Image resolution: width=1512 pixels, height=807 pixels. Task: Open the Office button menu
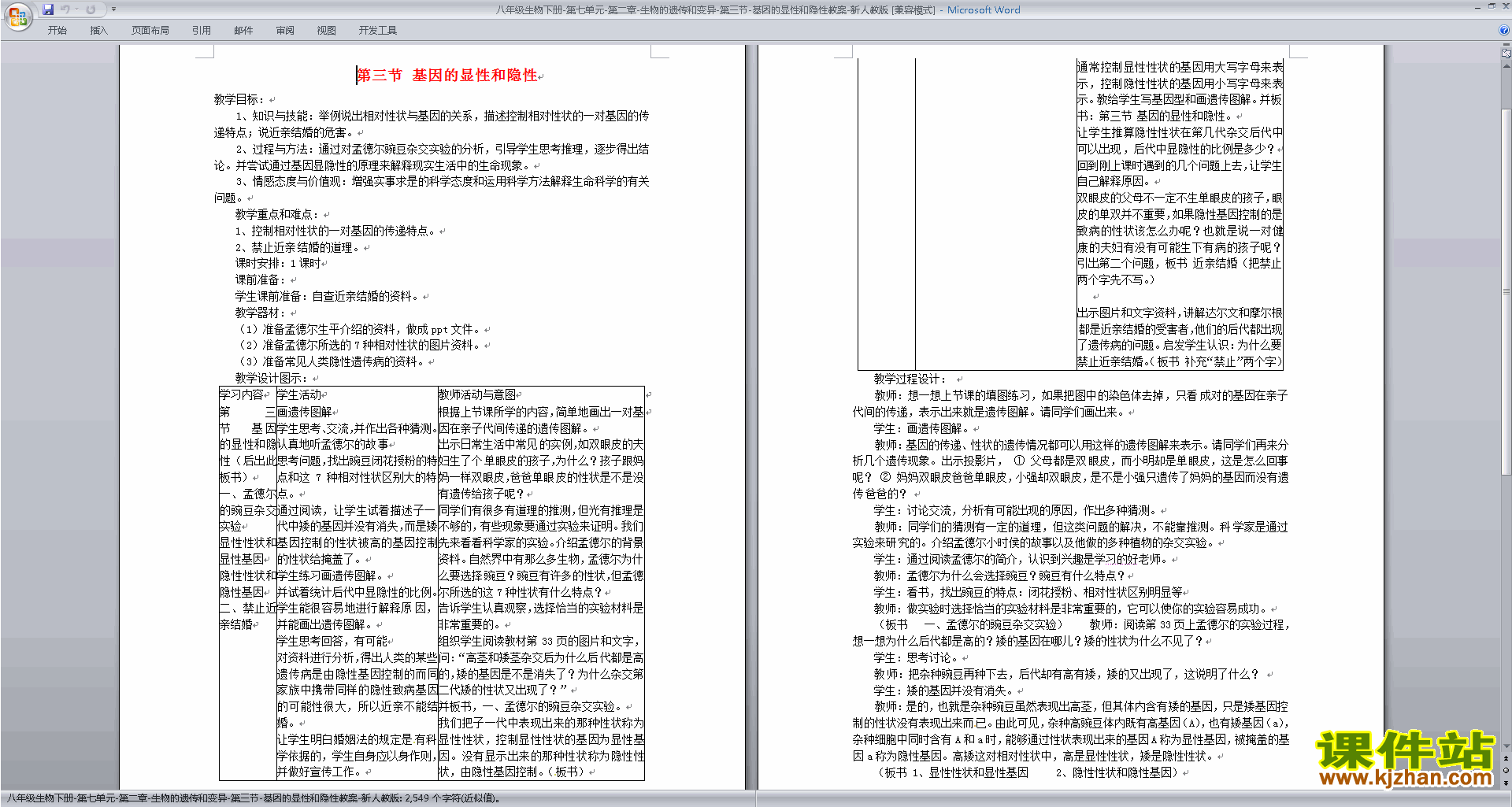(x=17, y=17)
